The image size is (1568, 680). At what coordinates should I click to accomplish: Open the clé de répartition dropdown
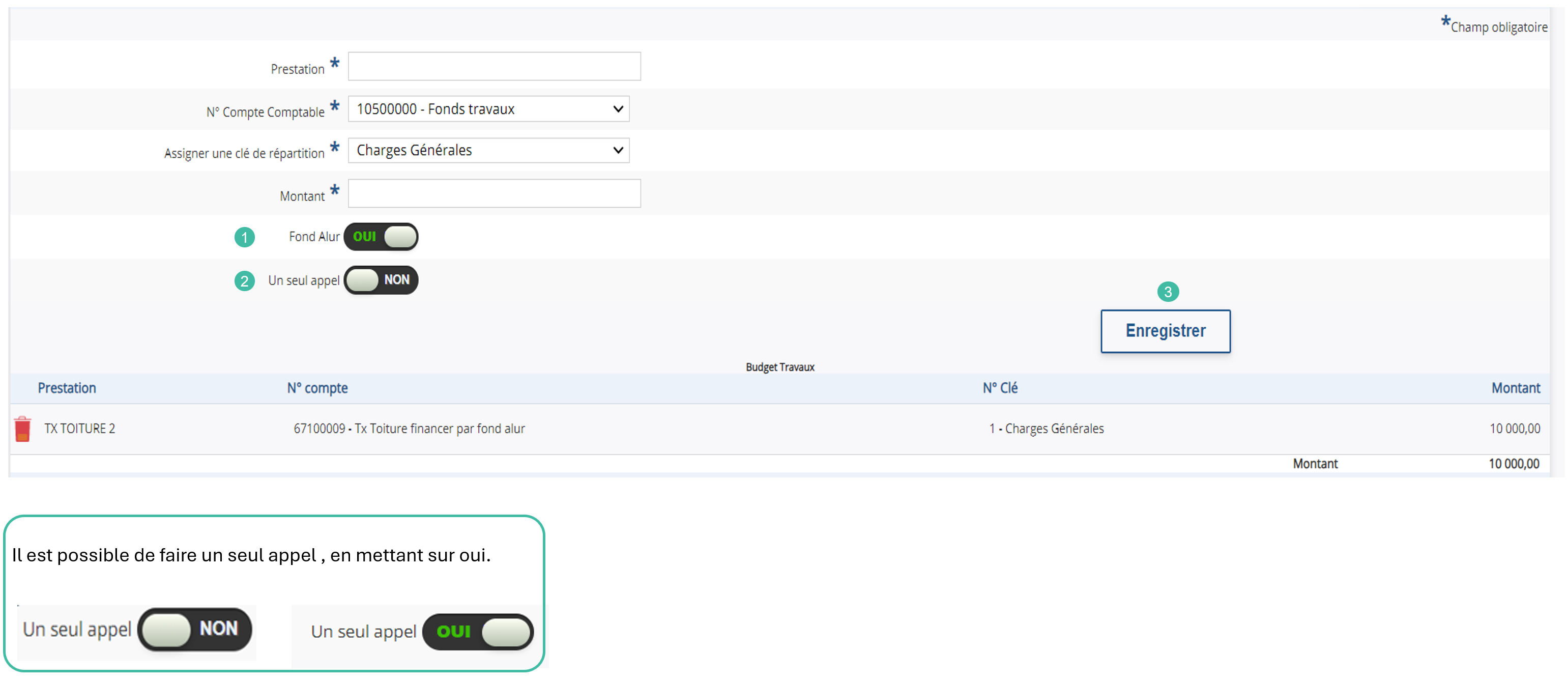coord(489,150)
